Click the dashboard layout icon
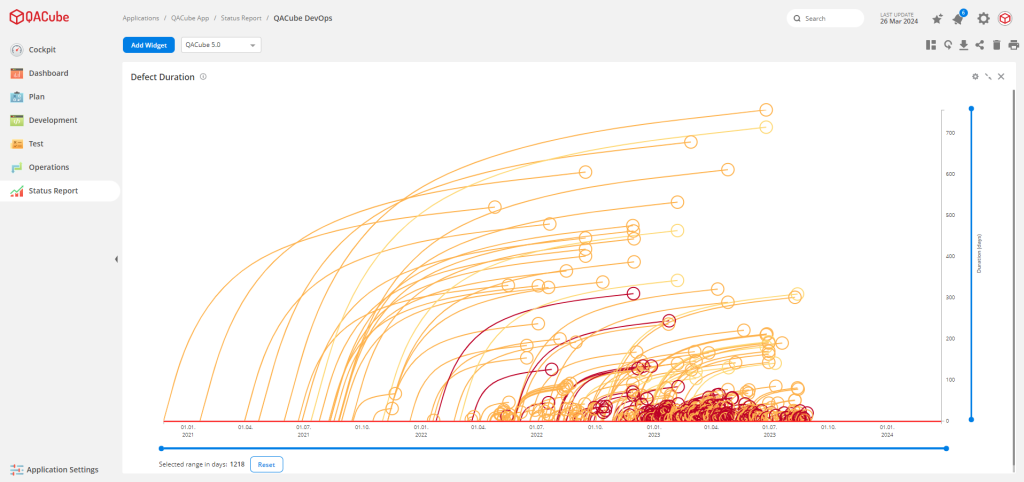1024x482 pixels. coord(931,45)
